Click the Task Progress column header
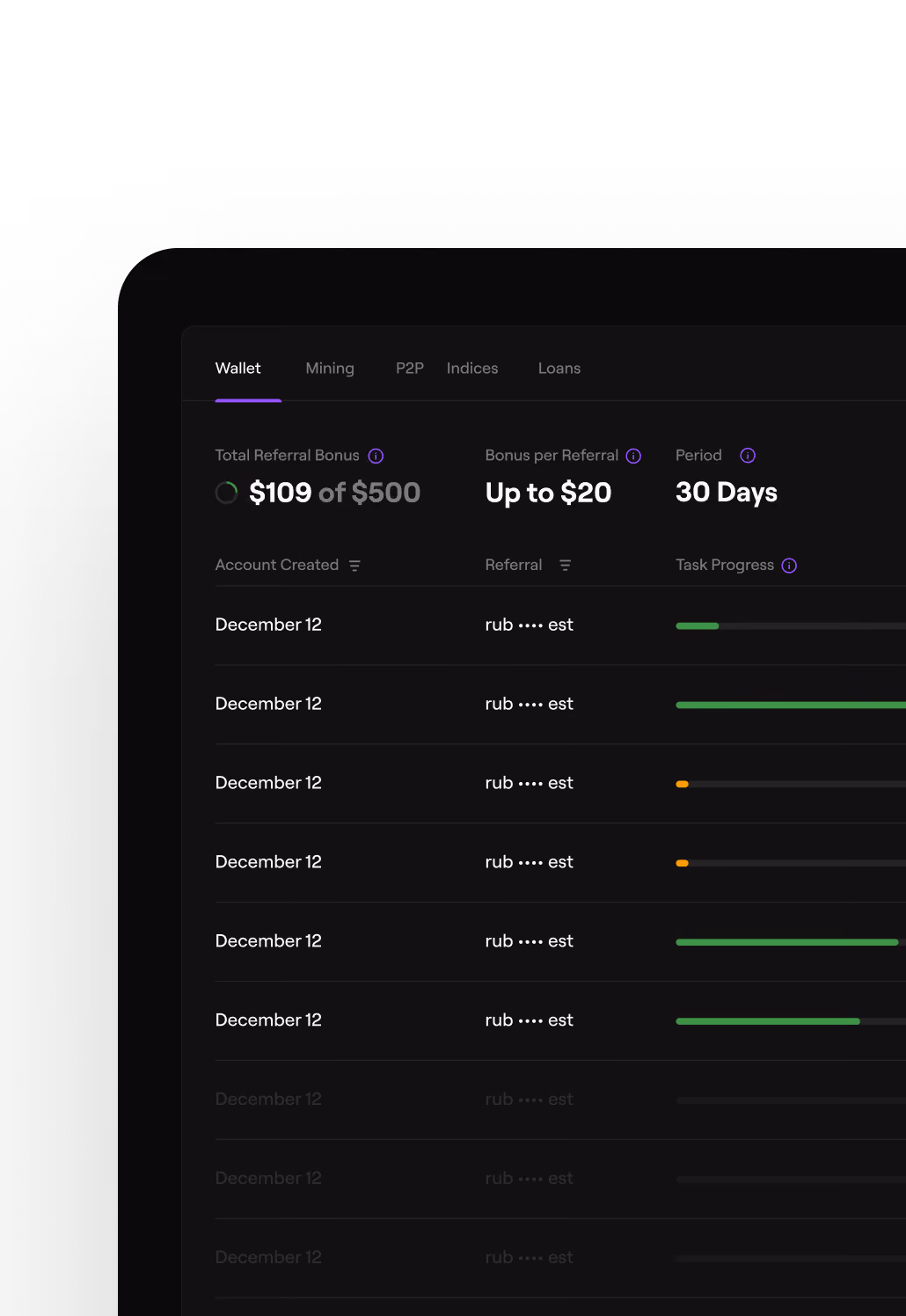Viewport: 906px width, 1316px height. coord(725,565)
